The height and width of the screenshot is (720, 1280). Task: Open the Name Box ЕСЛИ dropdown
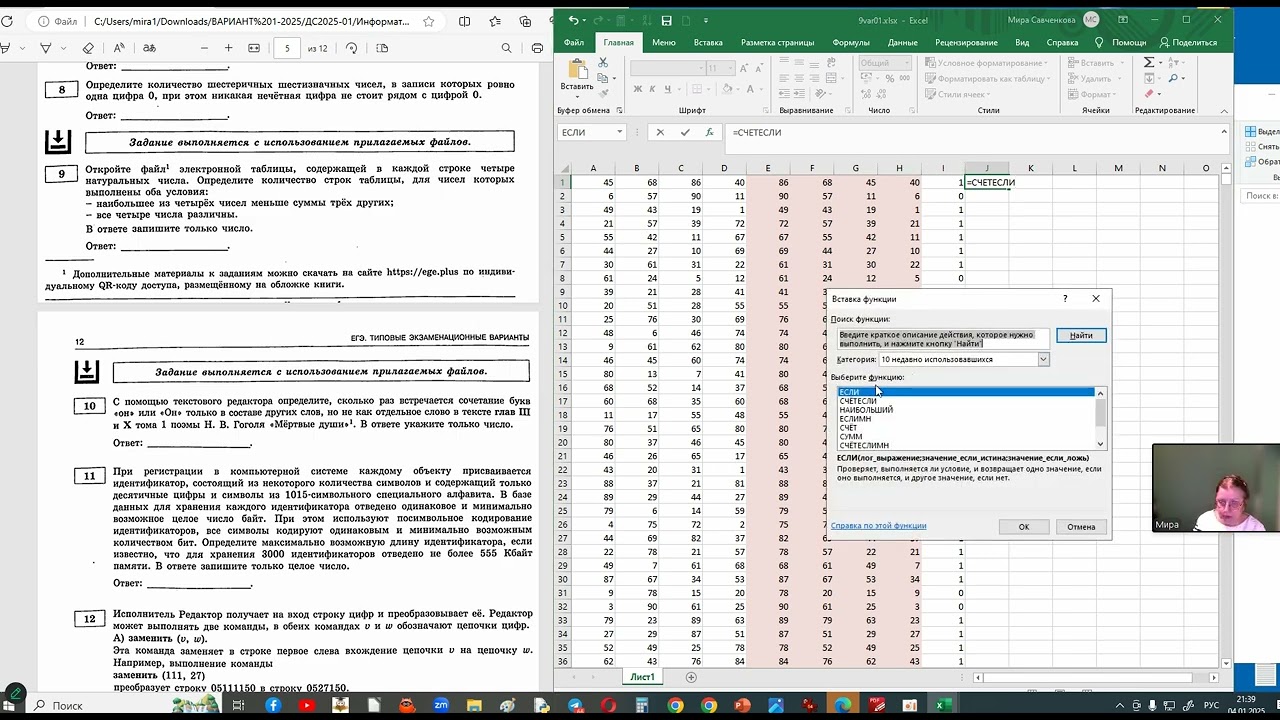tap(620, 132)
